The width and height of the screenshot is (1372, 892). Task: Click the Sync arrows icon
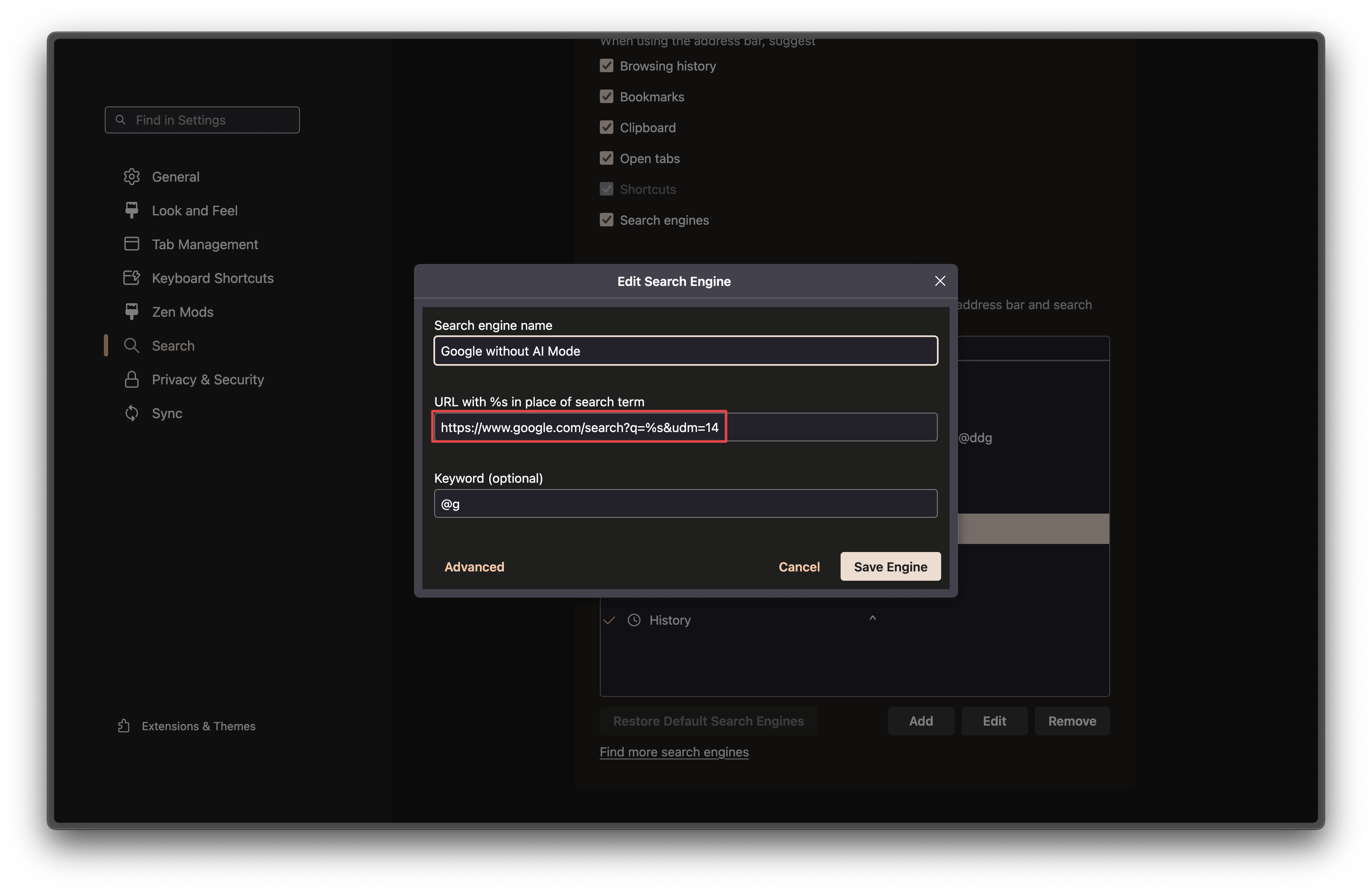coord(131,413)
